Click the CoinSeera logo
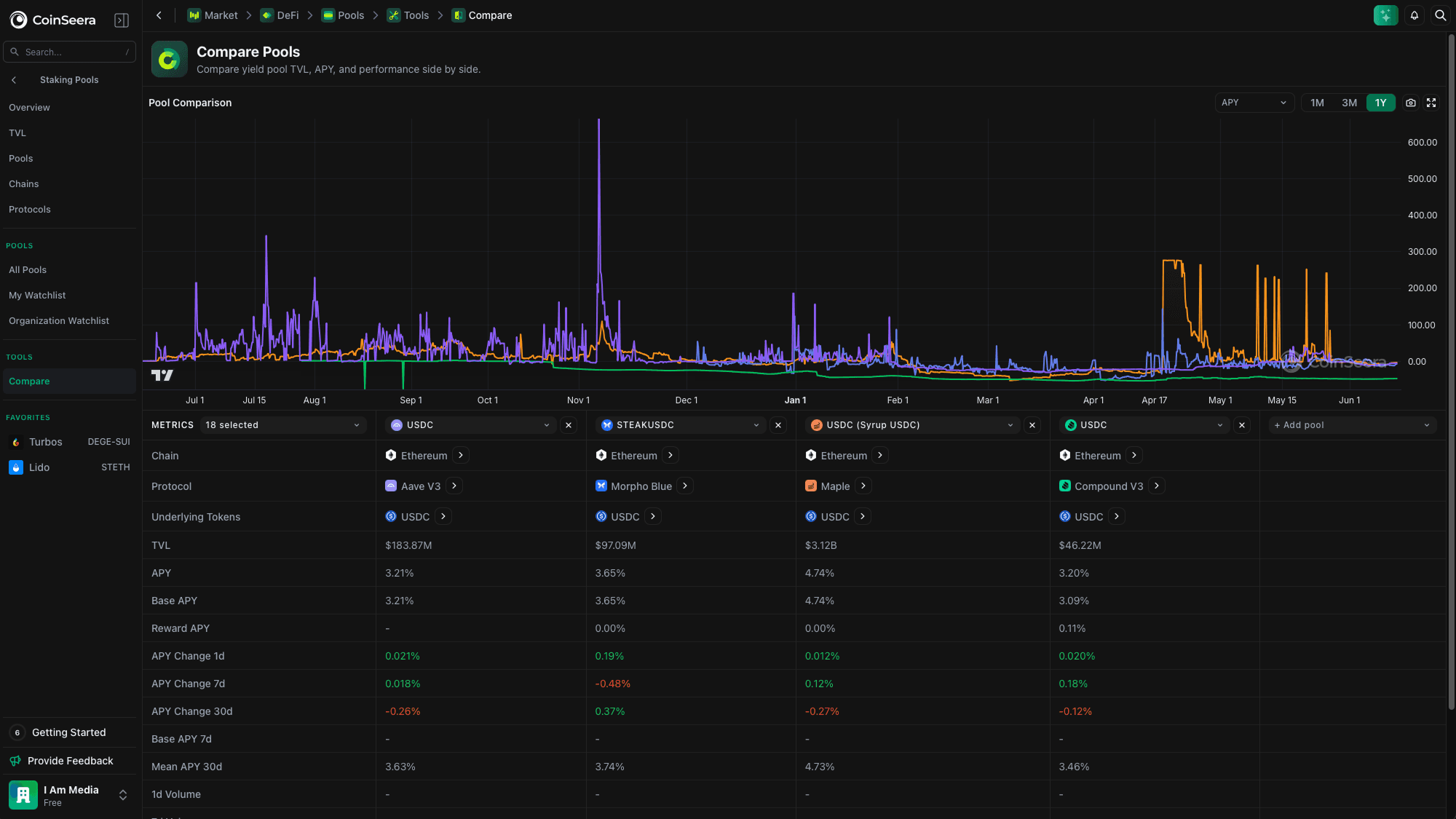 tap(52, 20)
